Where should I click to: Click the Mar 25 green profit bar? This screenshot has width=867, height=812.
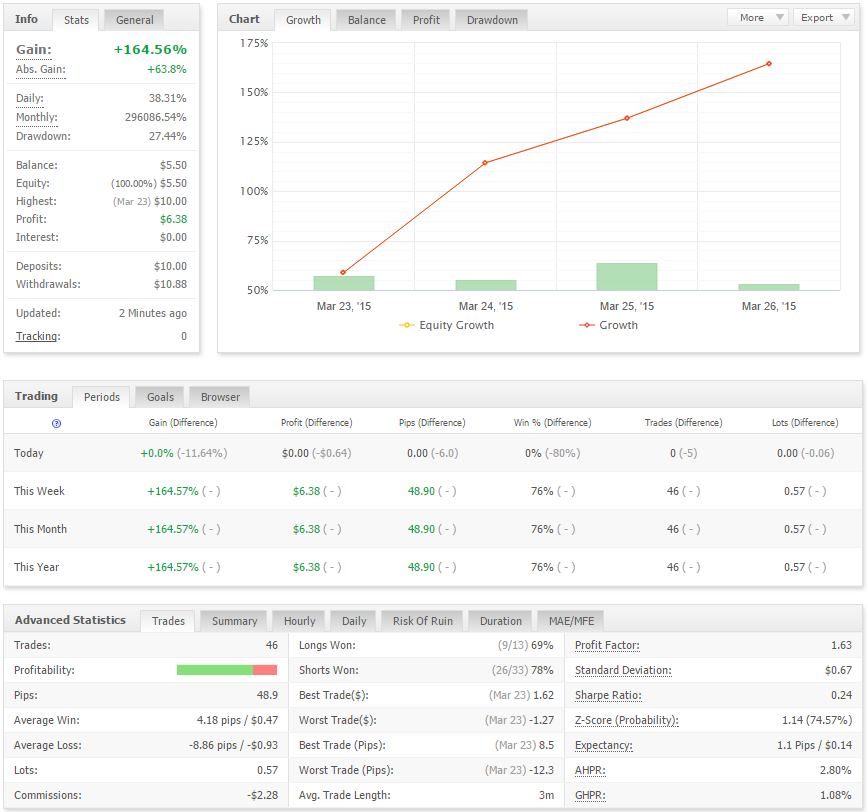coord(626,277)
